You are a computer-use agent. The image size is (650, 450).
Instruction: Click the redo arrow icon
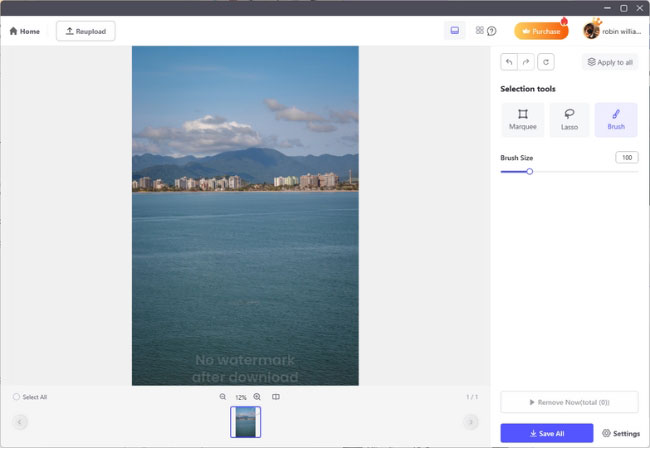526,62
